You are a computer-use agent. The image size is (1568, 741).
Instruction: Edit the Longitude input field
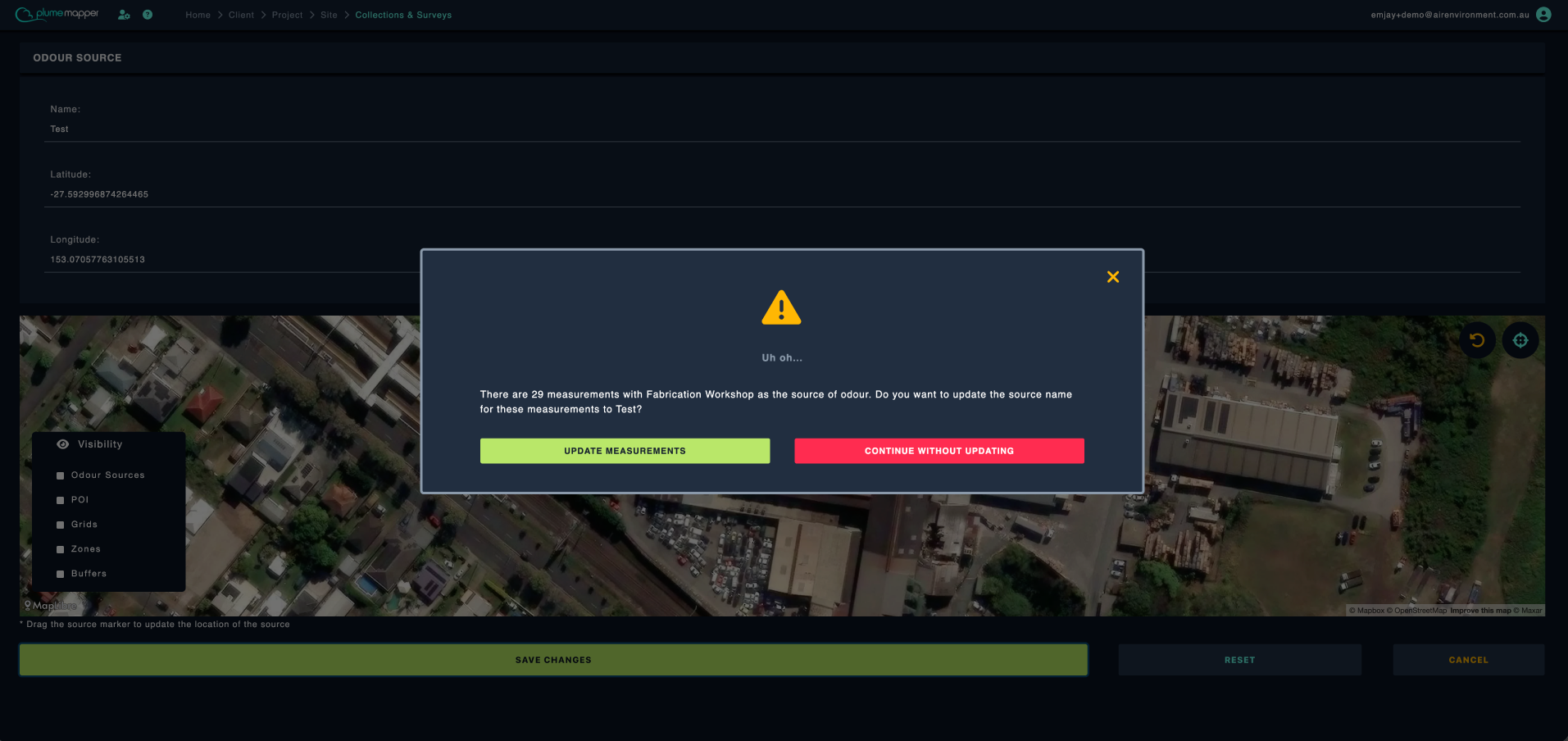pos(782,260)
